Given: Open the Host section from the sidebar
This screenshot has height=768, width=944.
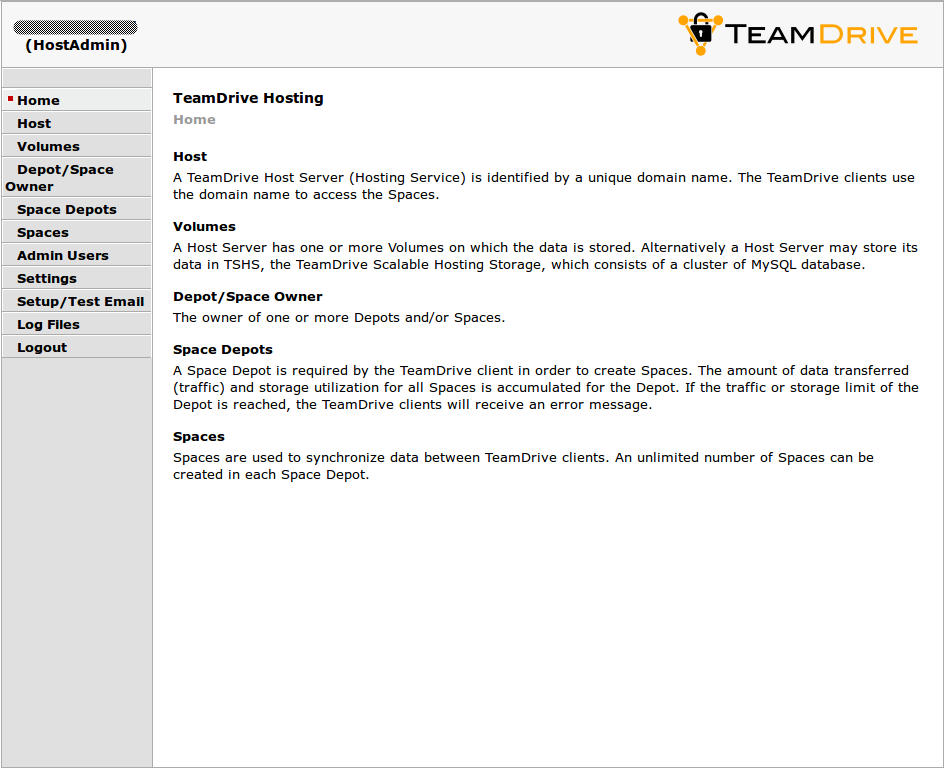Looking at the screenshot, I should (x=33, y=122).
